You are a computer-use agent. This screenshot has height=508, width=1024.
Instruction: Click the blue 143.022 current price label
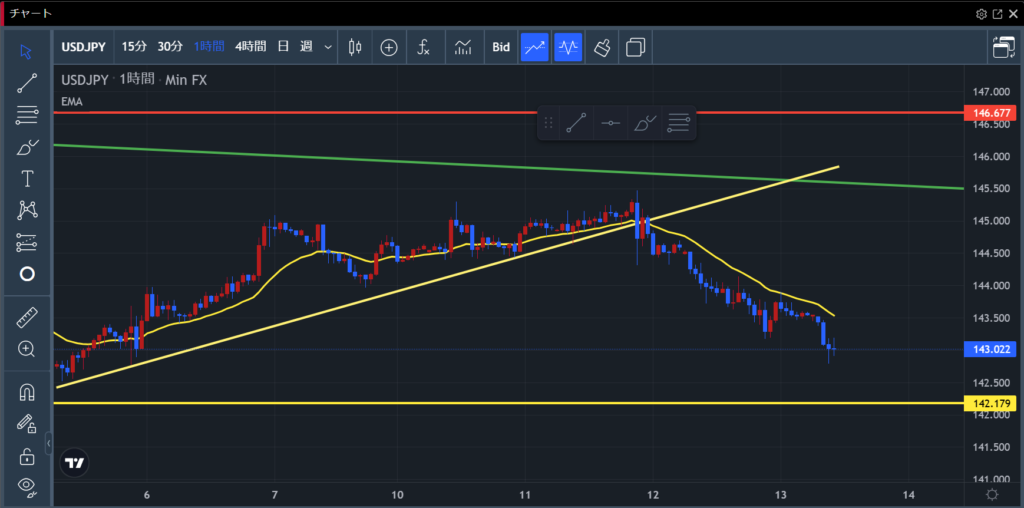pyautogui.click(x=991, y=350)
